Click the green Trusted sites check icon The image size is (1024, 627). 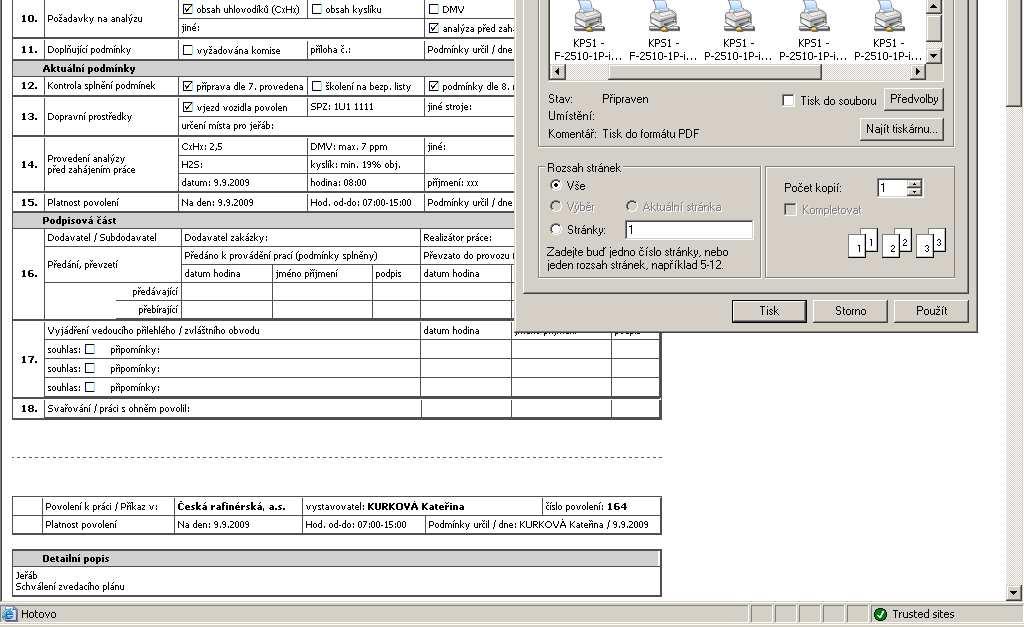click(x=880, y=614)
